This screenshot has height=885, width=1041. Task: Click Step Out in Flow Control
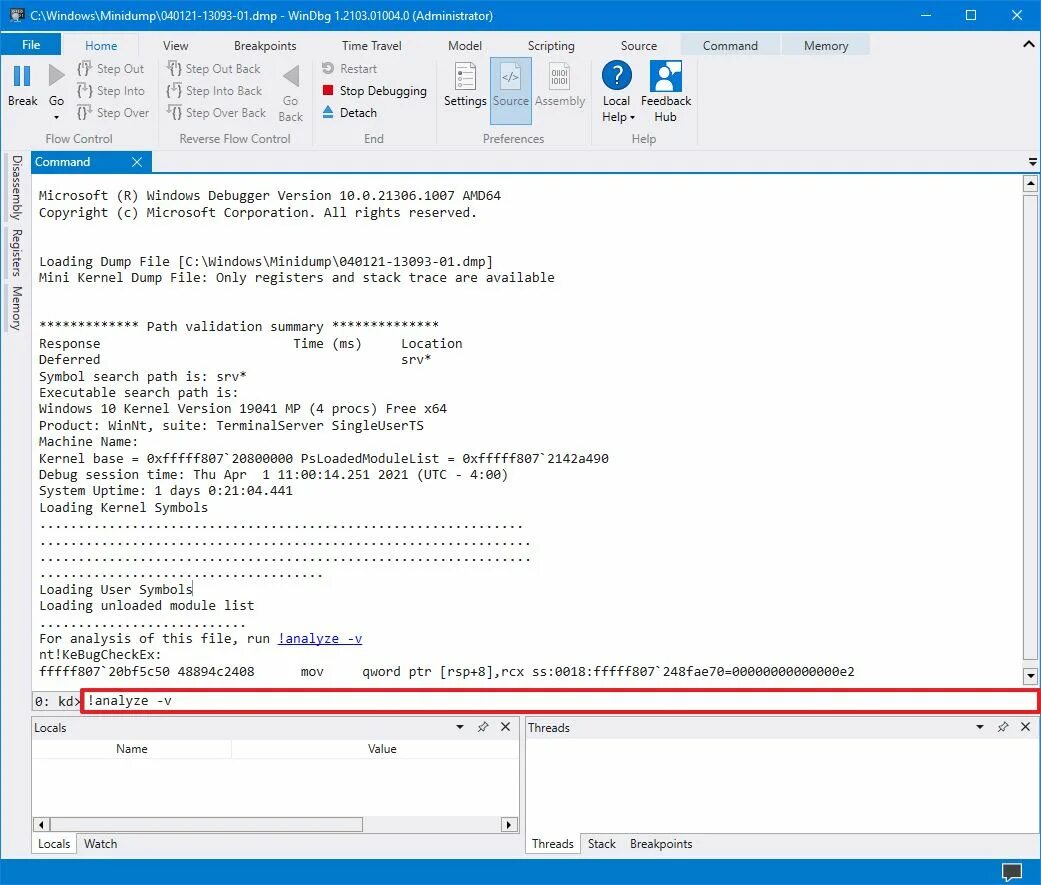[x=110, y=68]
